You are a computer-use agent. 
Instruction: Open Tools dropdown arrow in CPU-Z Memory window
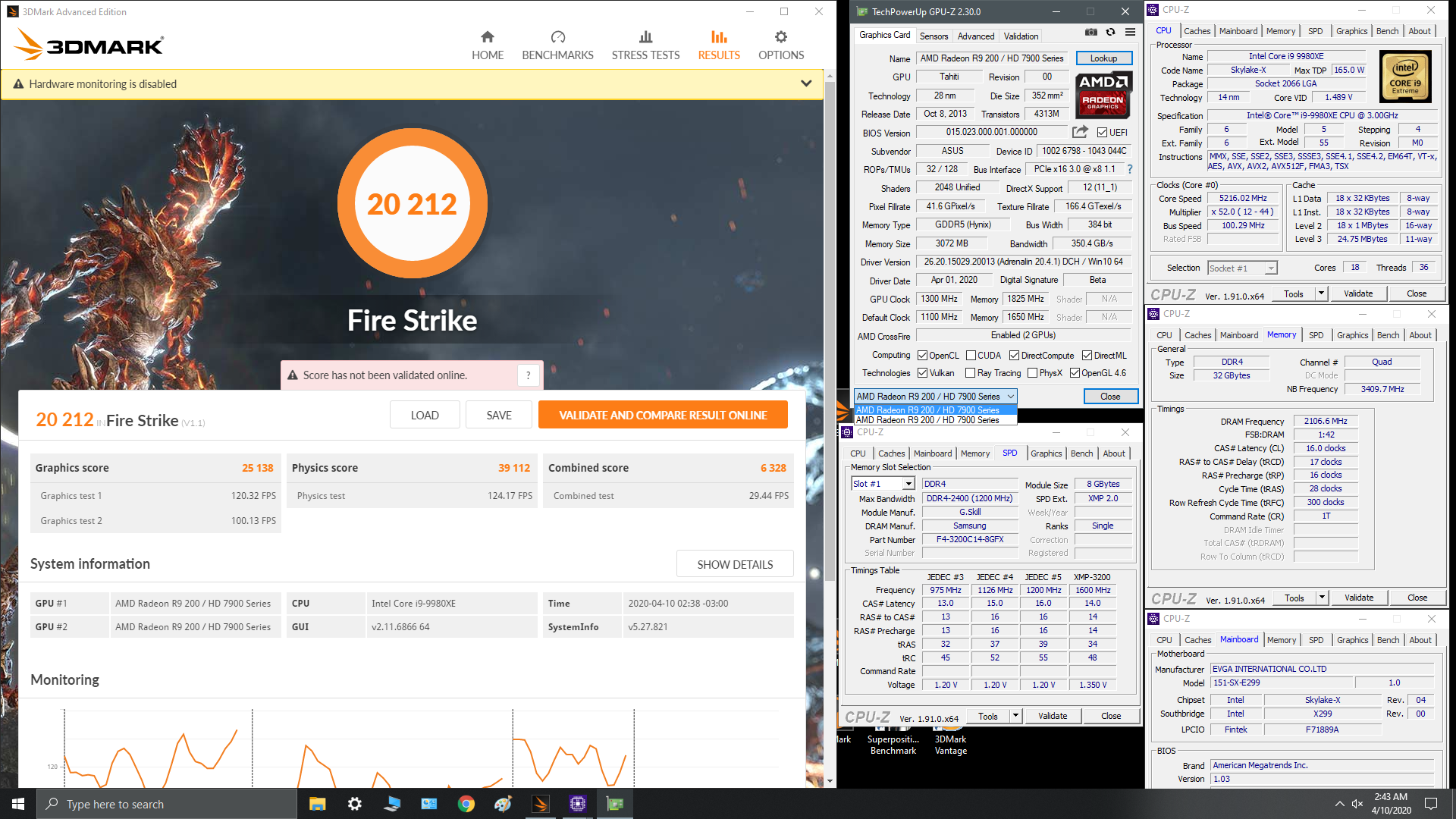(x=1322, y=598)
